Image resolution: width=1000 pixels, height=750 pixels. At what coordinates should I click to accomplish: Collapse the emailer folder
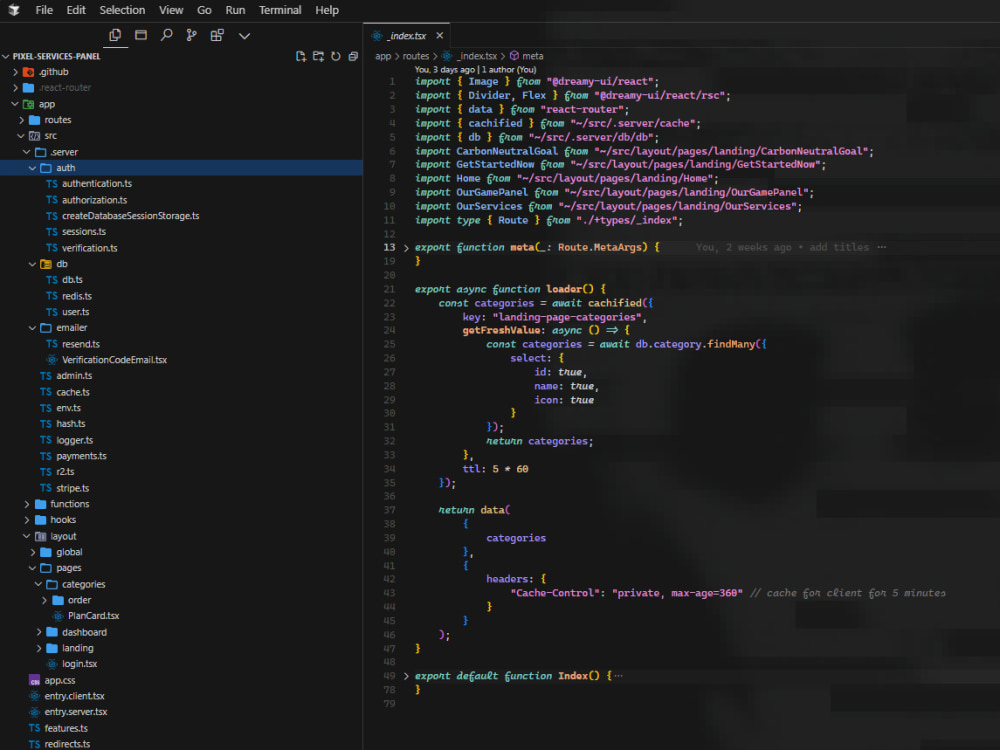point(33,328)
